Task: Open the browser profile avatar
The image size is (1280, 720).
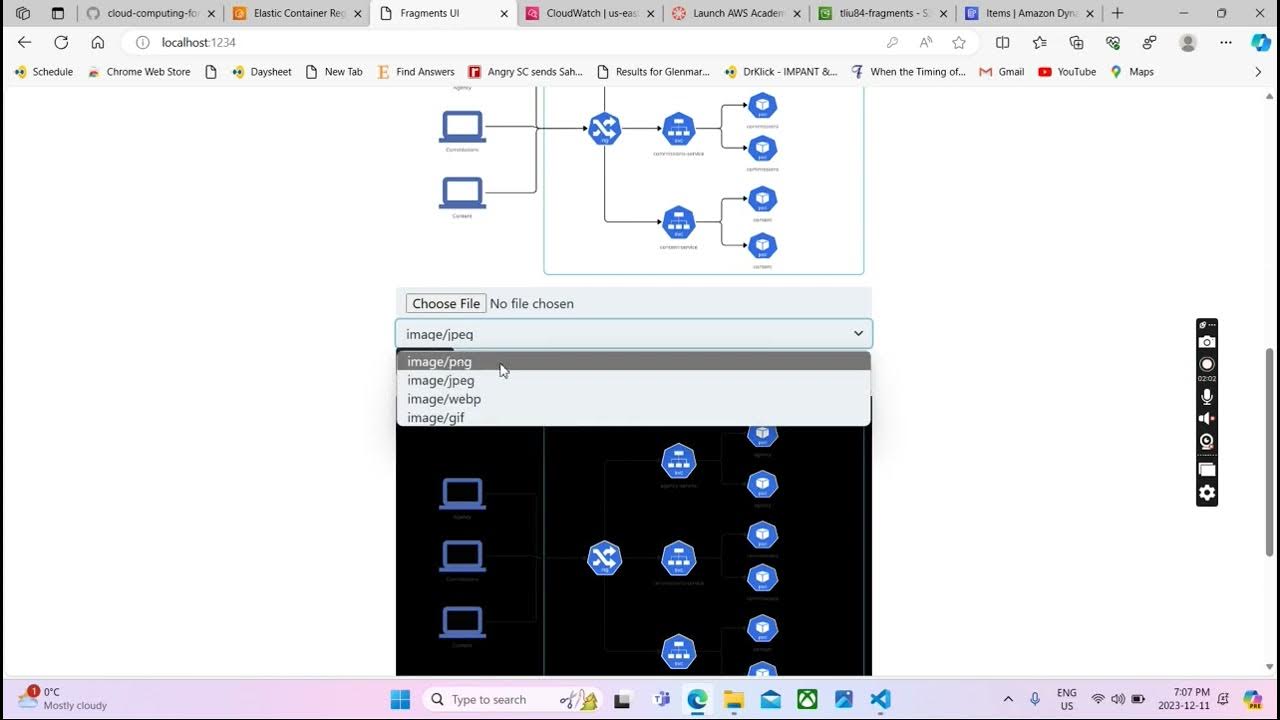Action: (x=1188, y=42)
